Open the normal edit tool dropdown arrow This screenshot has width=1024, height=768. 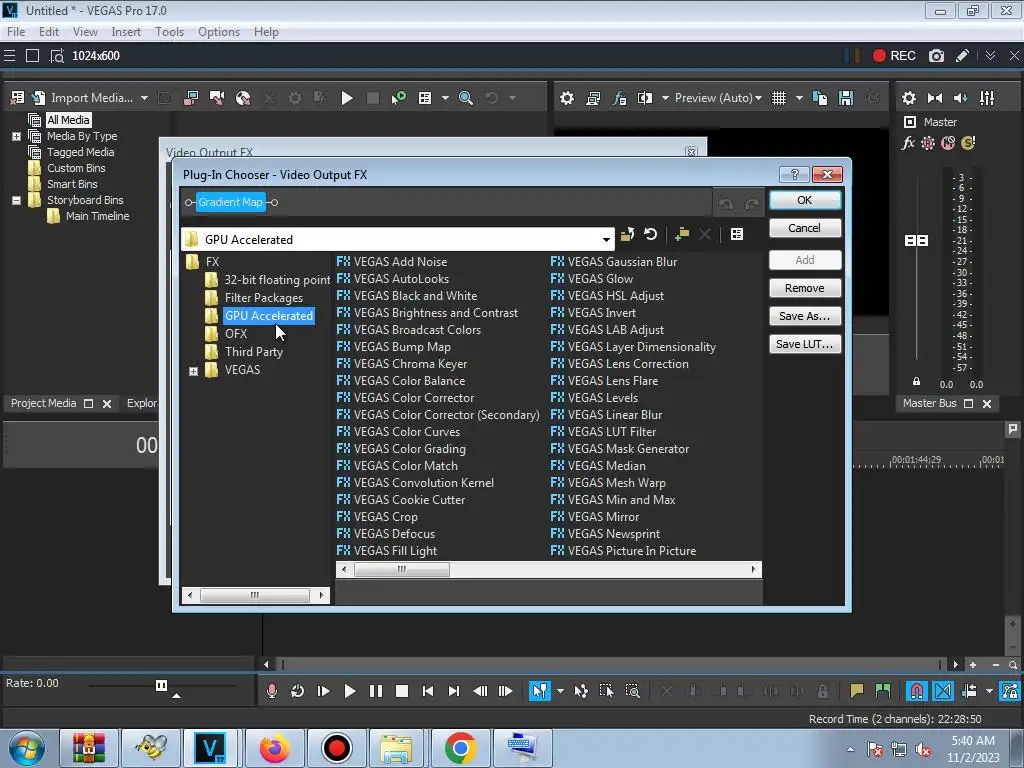(560, 691)
